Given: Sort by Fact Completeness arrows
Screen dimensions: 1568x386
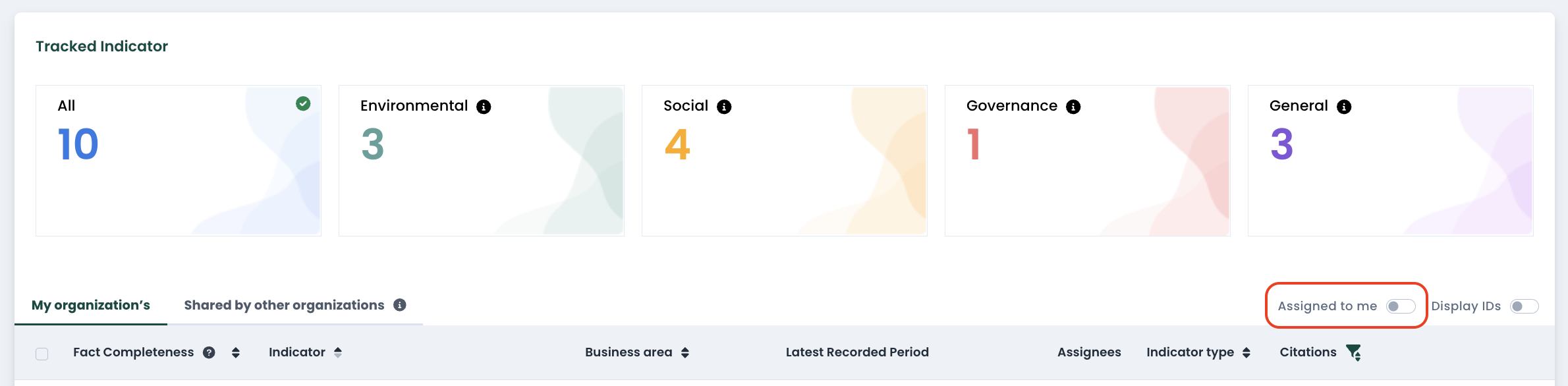Looking at the screenshot, I should coord(236,352).
